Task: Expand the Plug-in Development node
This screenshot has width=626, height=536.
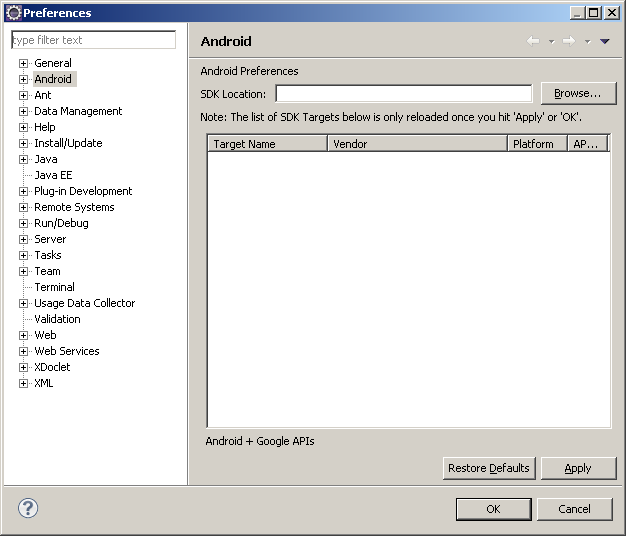Action: [23, 191]
